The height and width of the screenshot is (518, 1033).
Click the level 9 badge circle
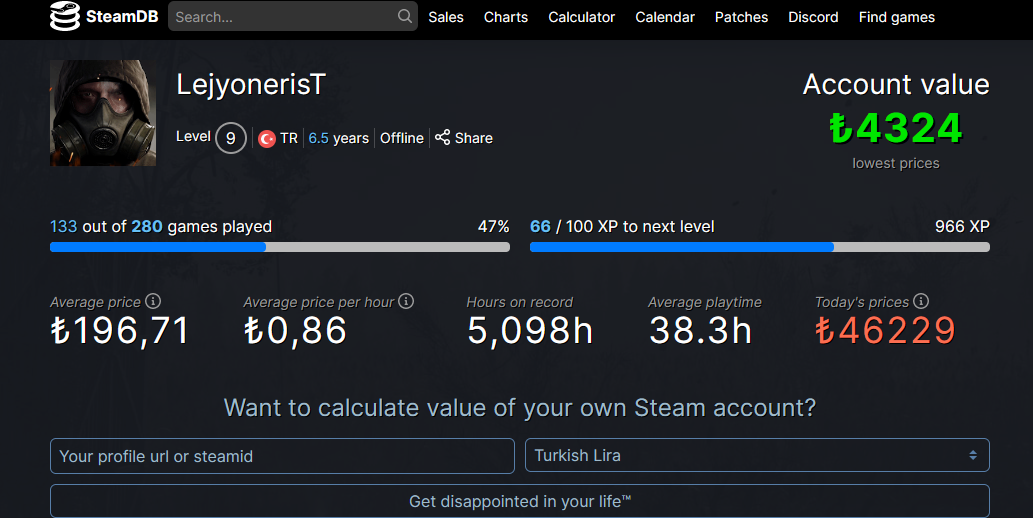(231, 138)
